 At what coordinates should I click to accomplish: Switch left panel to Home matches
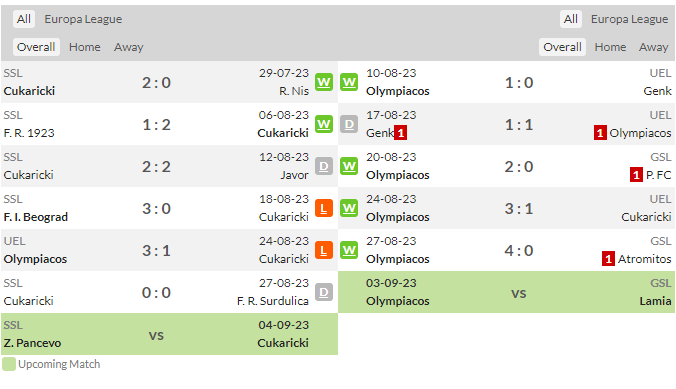[x=84, y=47]
